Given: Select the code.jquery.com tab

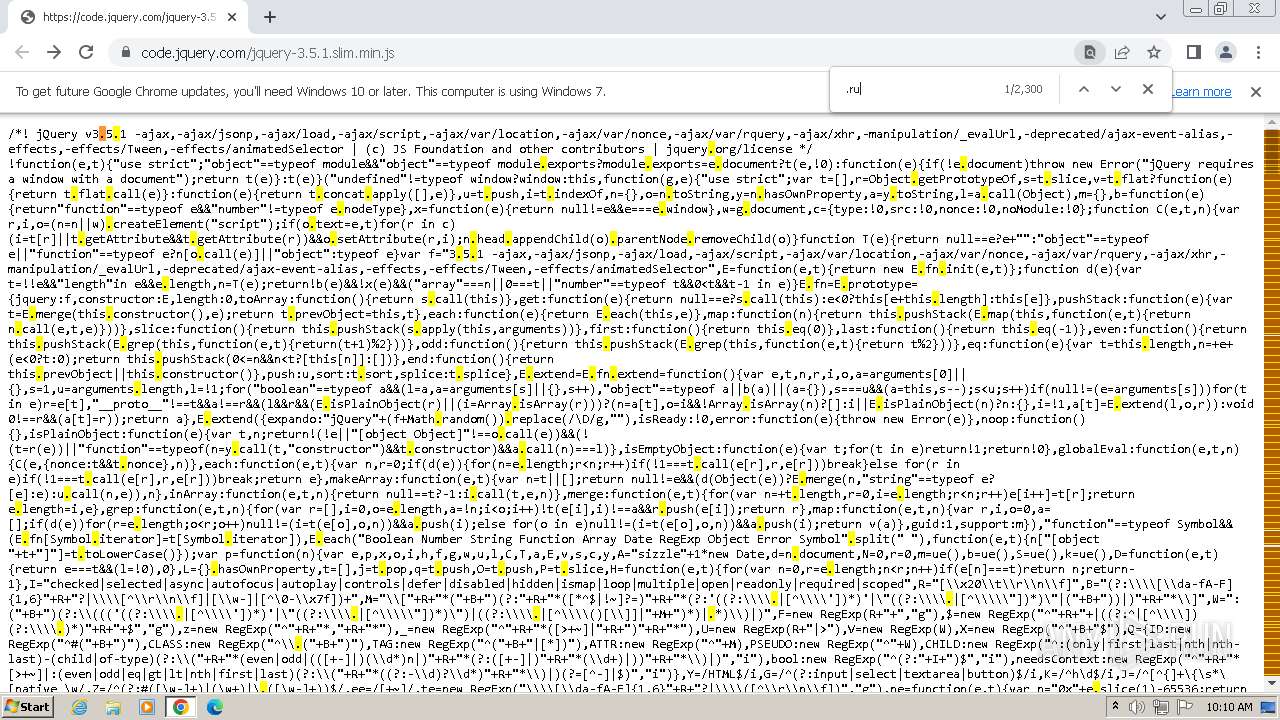Looking at the screenshot, I should click(x=128, y=17).
